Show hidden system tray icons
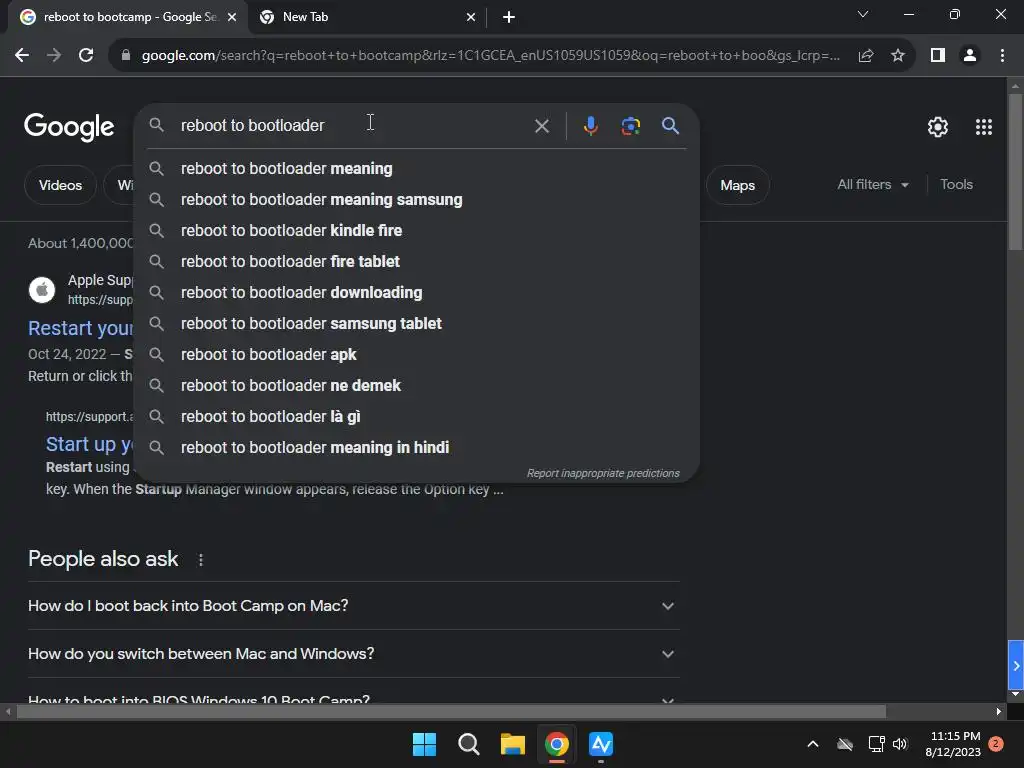This screenshot has width=1024, height=768. [x=812, y=744]
